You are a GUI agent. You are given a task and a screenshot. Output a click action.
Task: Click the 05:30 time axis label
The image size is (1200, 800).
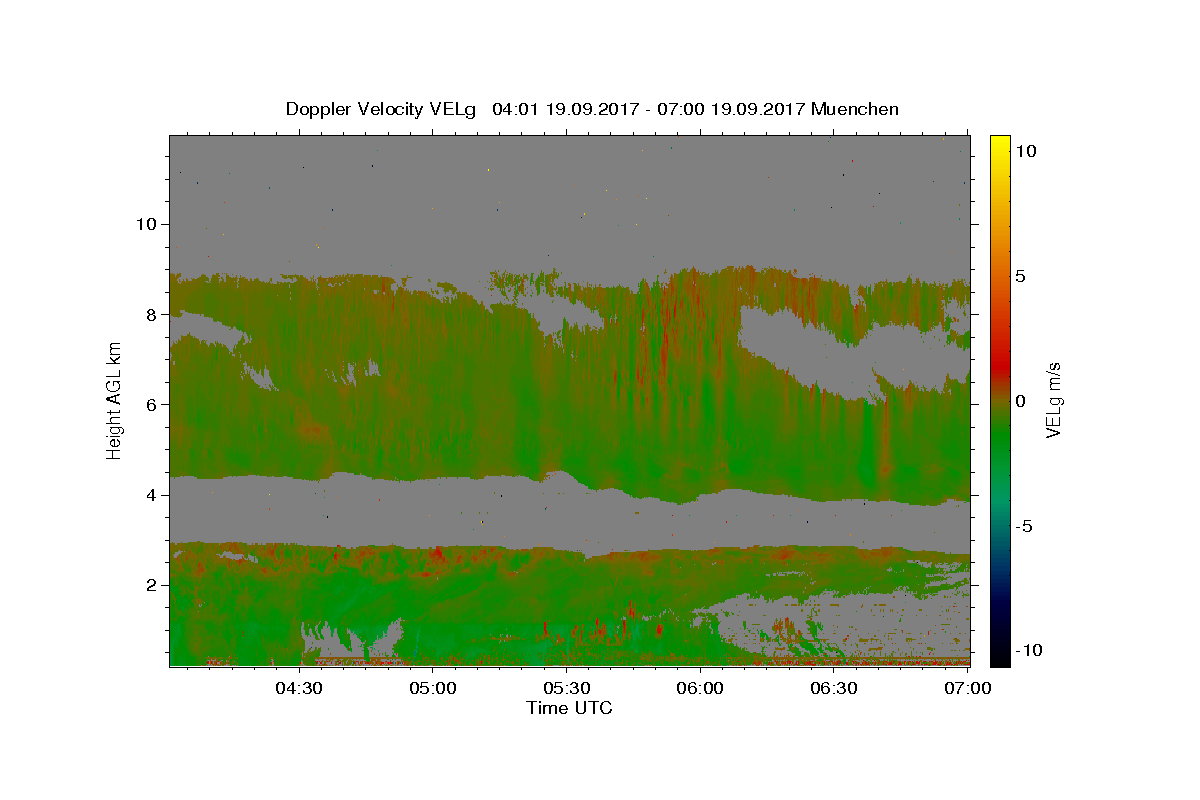click(567, 688)
